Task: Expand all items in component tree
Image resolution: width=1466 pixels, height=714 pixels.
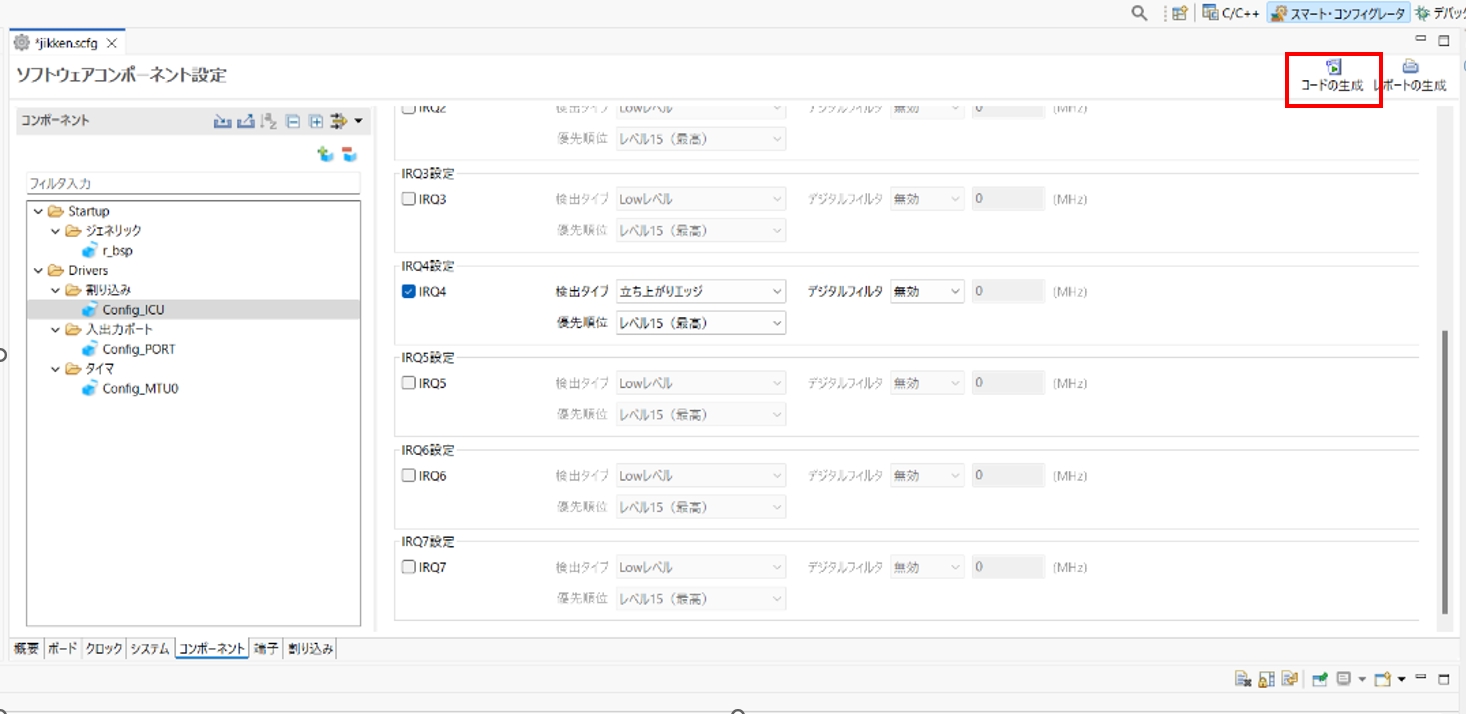Action: pos(316,121)
